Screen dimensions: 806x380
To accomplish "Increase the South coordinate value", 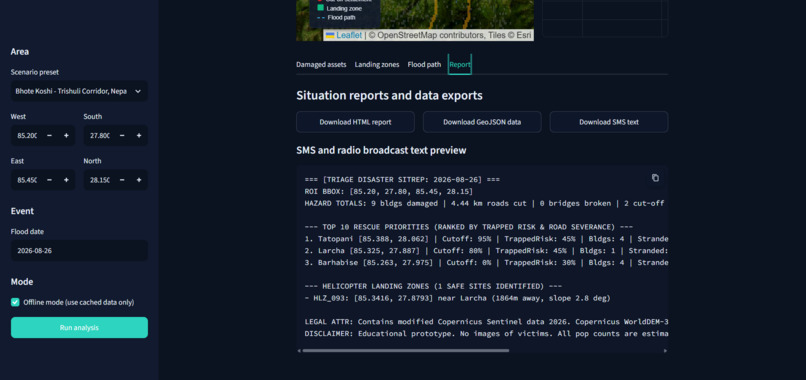I will tap(139, 136).
